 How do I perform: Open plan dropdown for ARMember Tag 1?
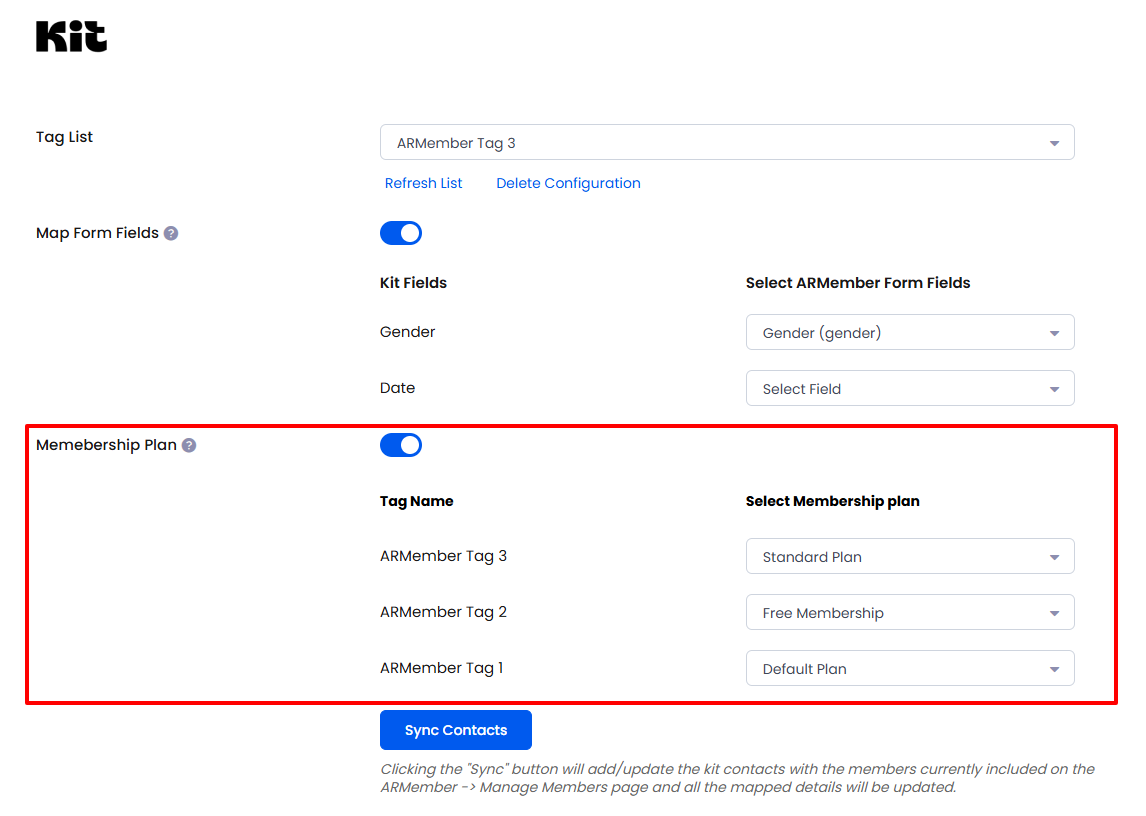[910, 668]
